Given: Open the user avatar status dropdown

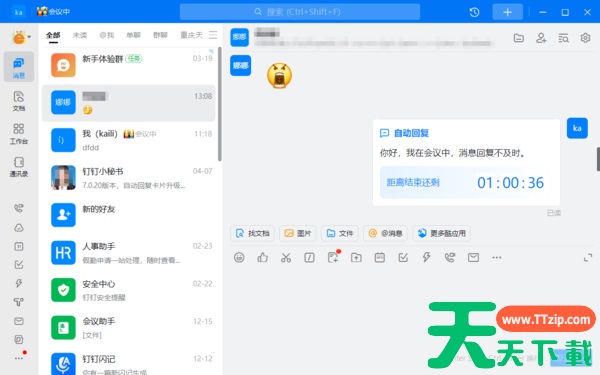Looking at the screenshot, I should 21,38.
